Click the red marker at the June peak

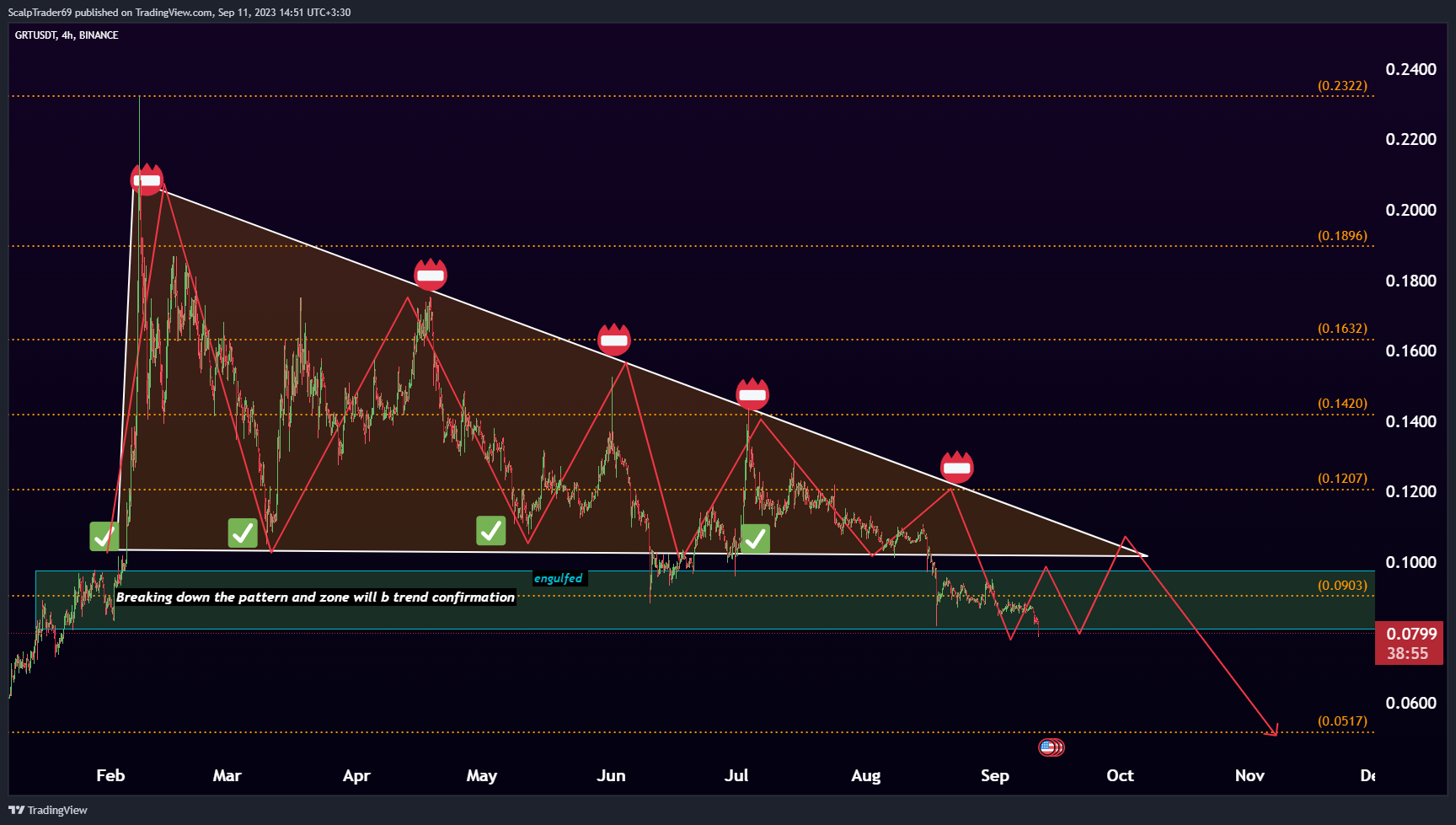pyautogui.click(x=614, y=340)
